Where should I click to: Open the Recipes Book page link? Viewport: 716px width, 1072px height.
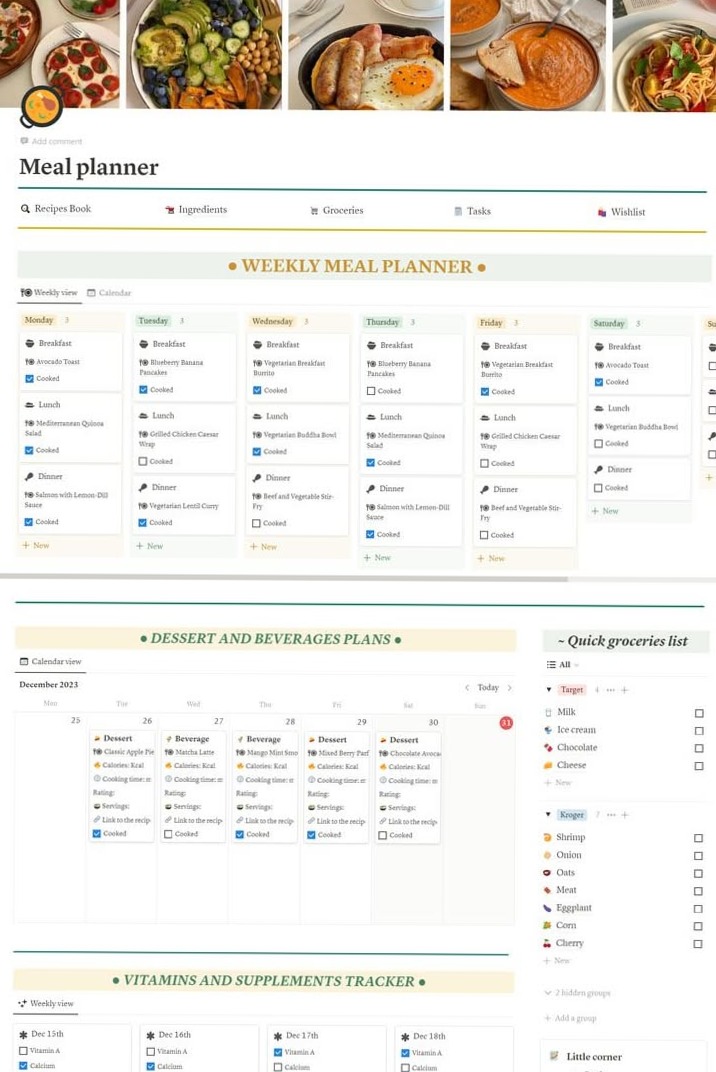(x=56, y=209)
